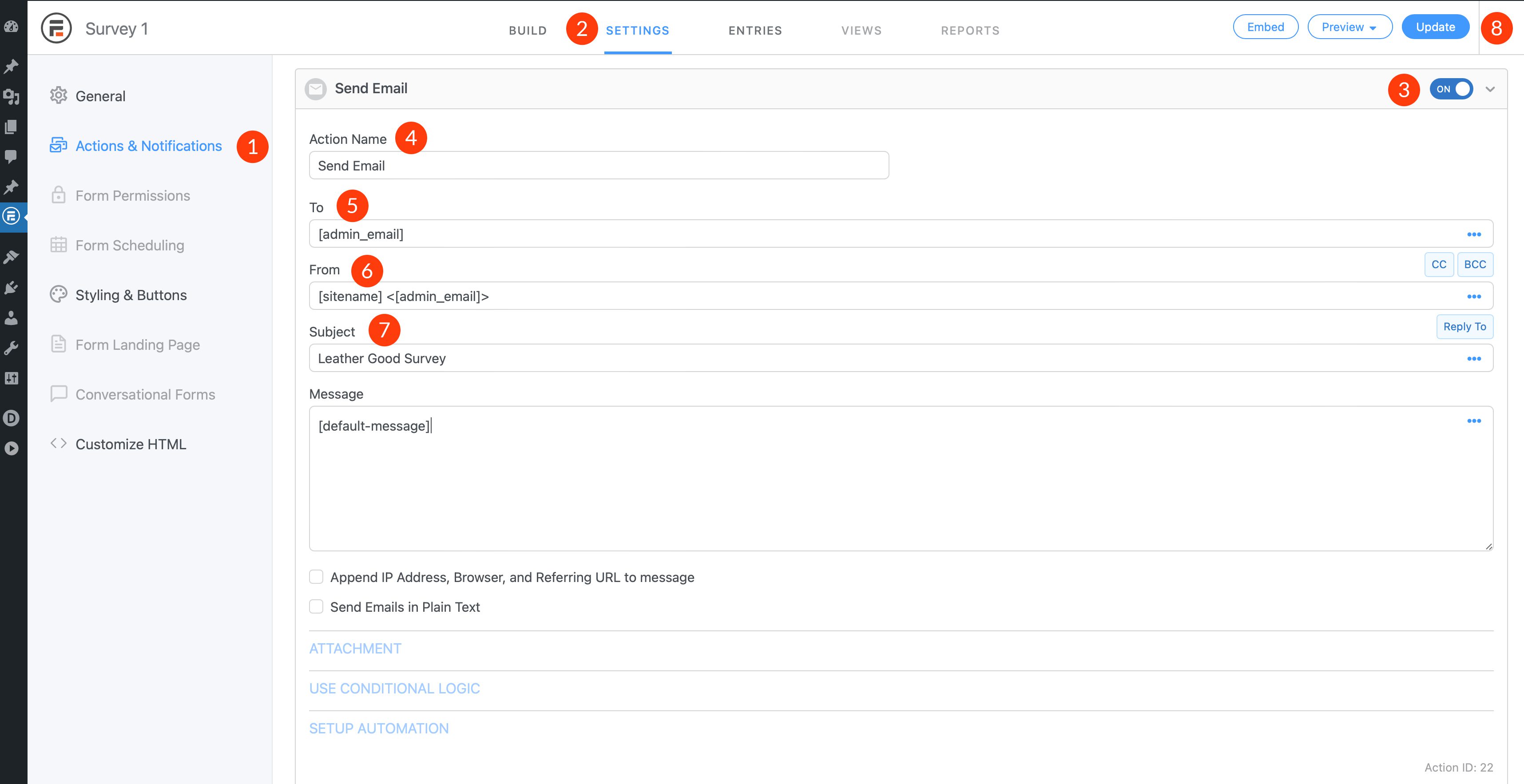Image resolution: width=1524 pixels, height=784 pixels.
Task: Enable Append IP Address to message
Action: click(317, 577)
